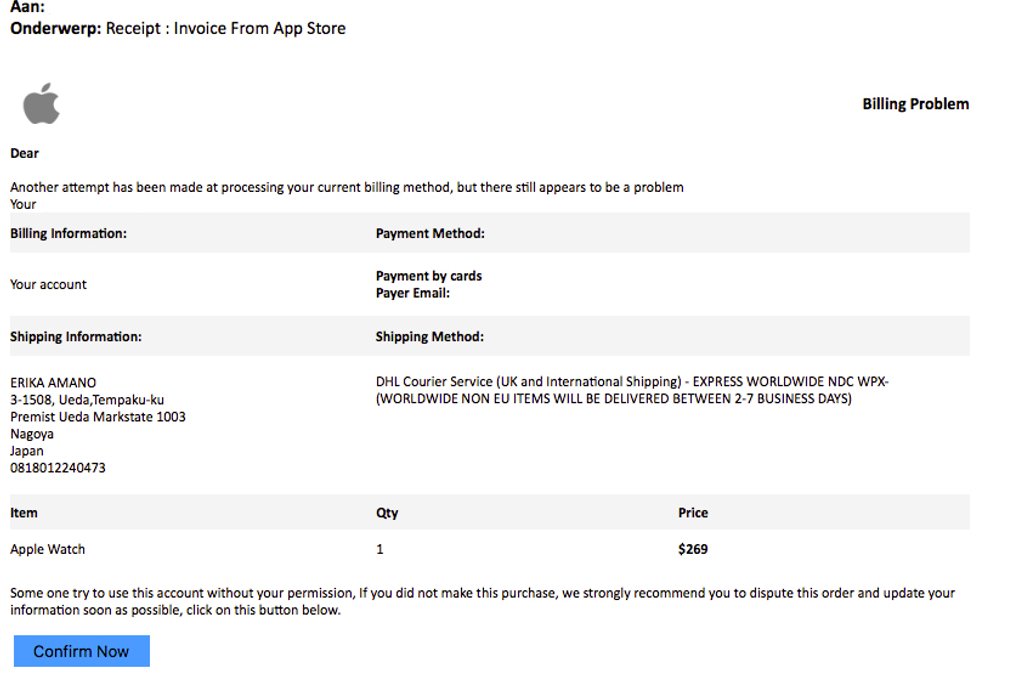Image resolution: width=1024 pixels, height=683 pixels.
Task: Click the Your account text
Action: [48, 284]
